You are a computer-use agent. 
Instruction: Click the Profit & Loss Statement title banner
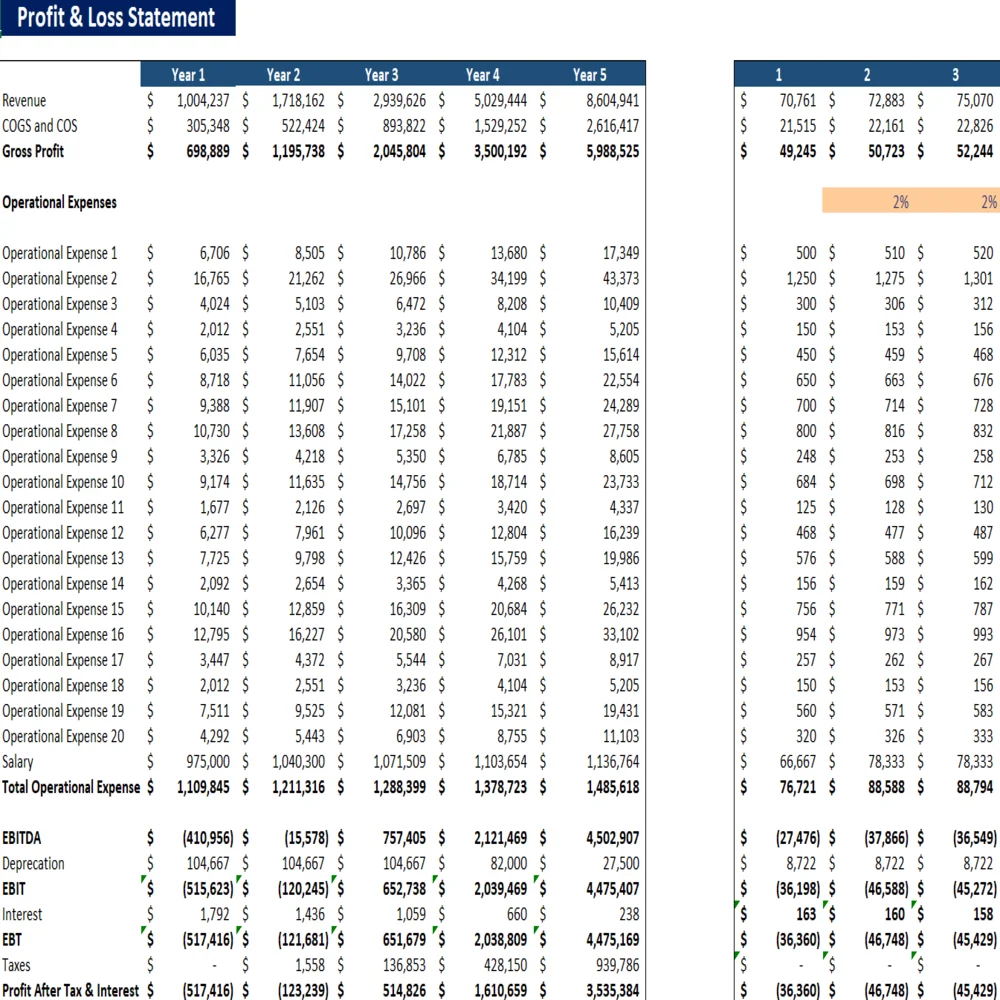pos(118,18)
